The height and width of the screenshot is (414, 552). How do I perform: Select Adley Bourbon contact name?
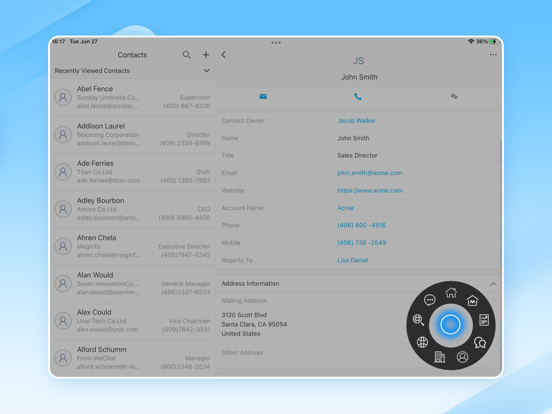(x=100, y=201)
